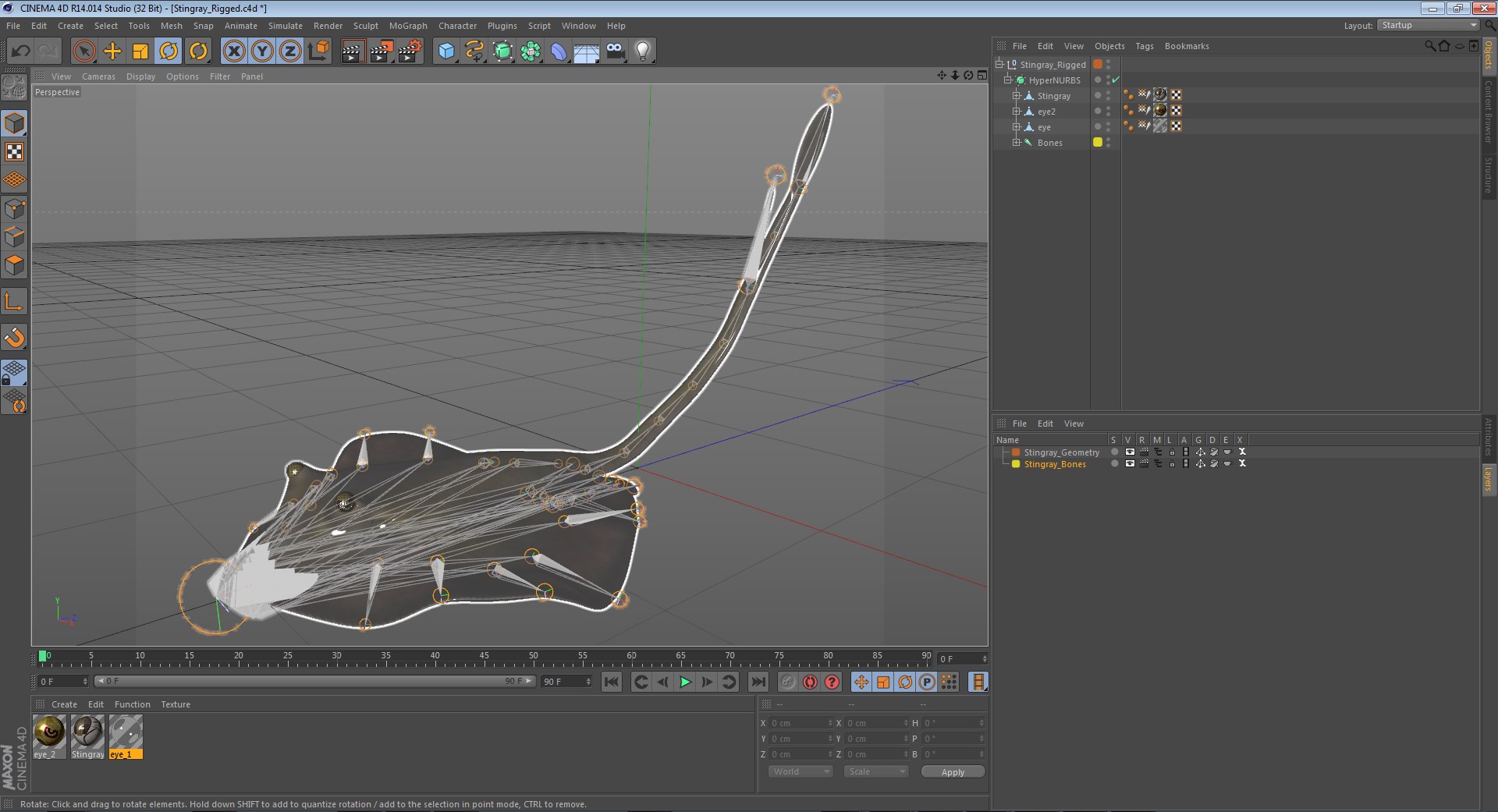This screenshot has height=812, width=1498.
Task: Collapse the HyperNURBS tree node
Action: click(1007, 80)
